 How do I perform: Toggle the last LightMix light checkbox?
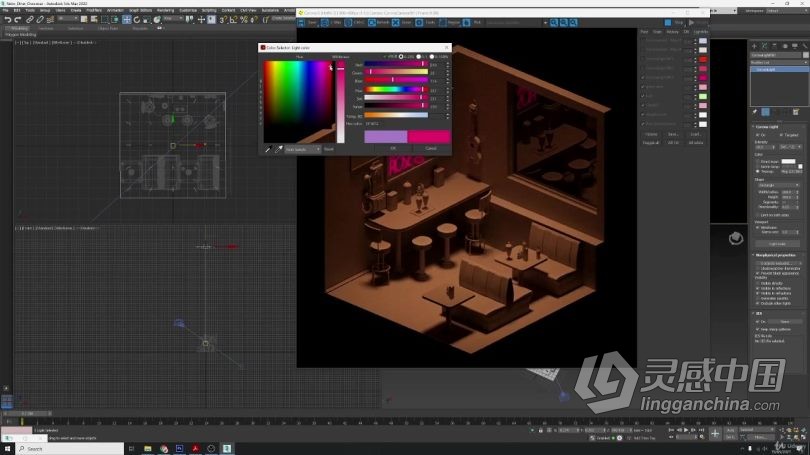[643, 124]
